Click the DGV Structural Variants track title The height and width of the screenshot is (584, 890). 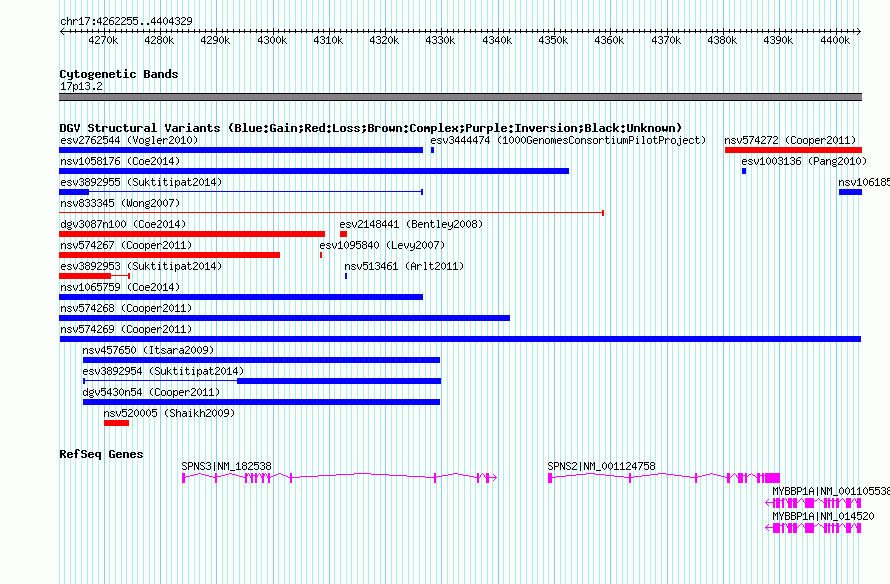pyautogui.click(x=371, y=128)
